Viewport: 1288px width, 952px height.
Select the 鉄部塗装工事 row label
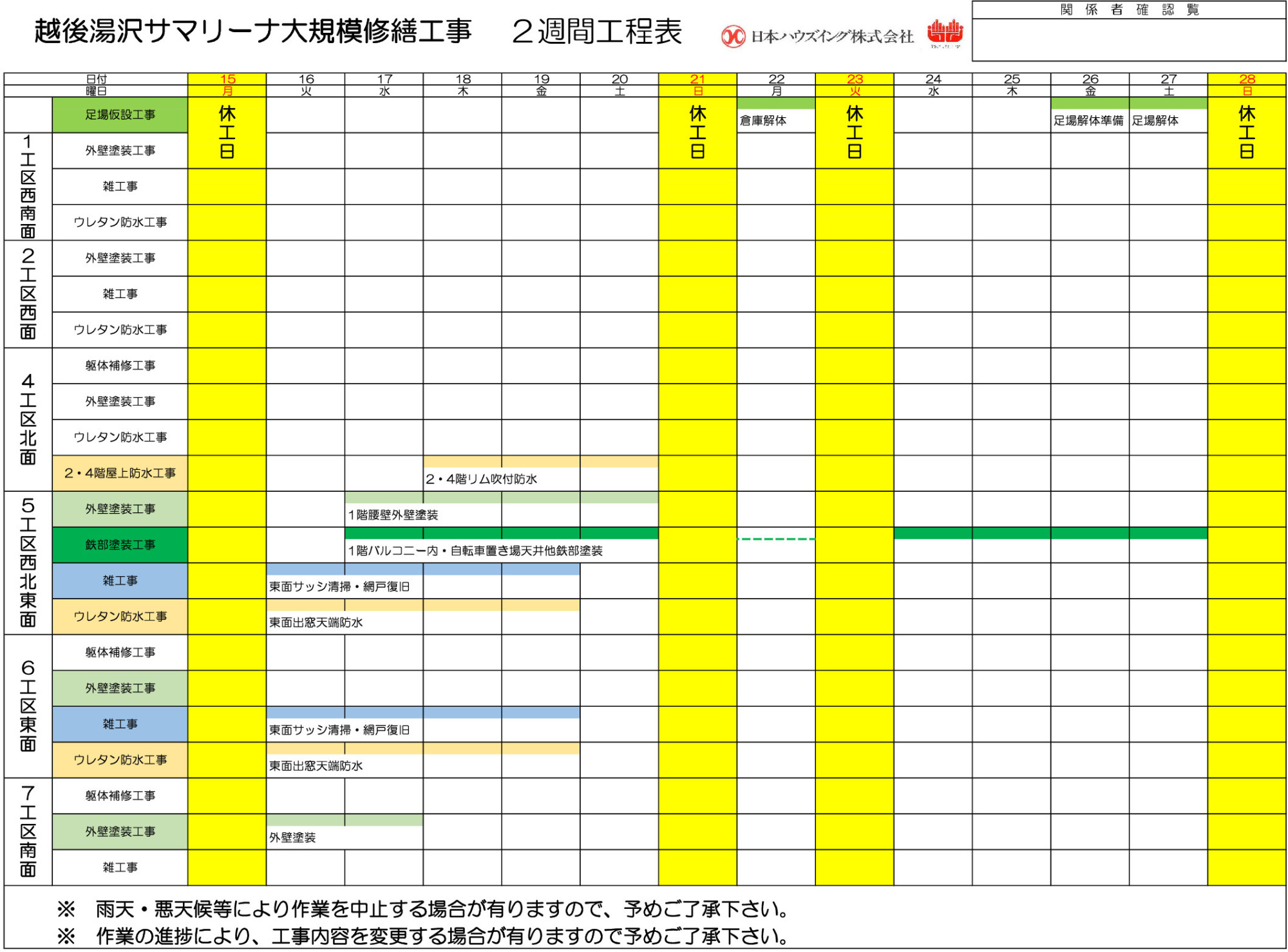[x=120, y=545]
